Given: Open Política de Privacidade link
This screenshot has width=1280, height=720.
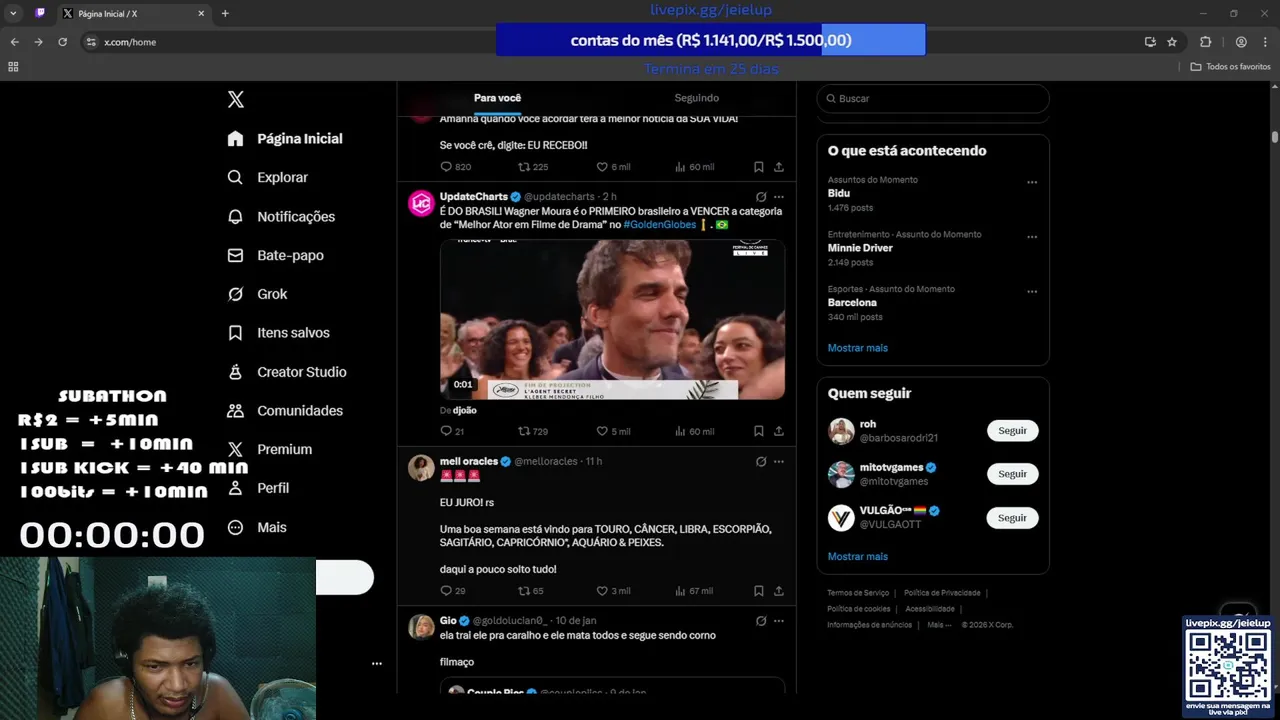Looking at the screenshot, I should pos(942,593).
